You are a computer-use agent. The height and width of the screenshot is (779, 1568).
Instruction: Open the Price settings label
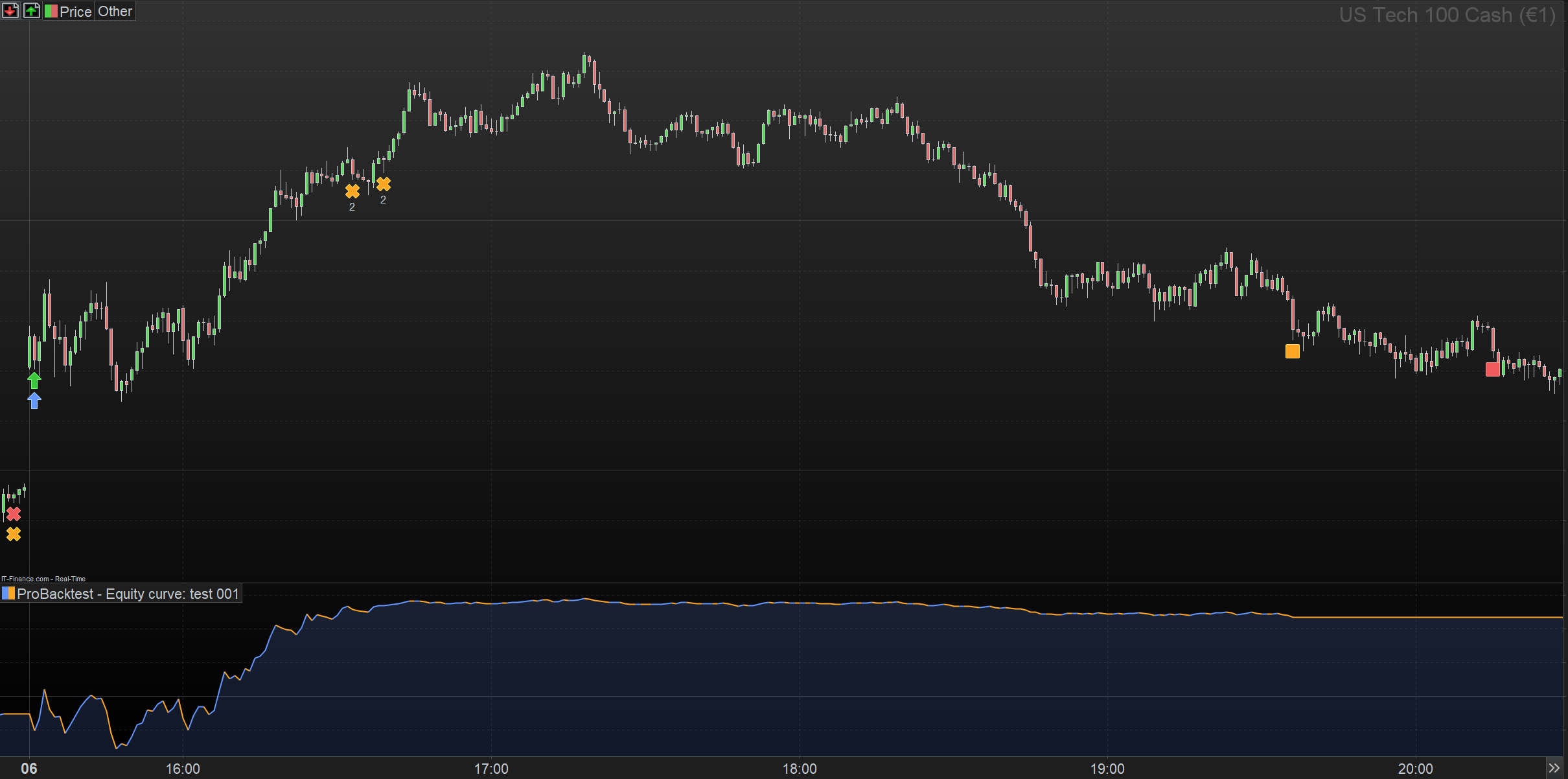point(76,11)
